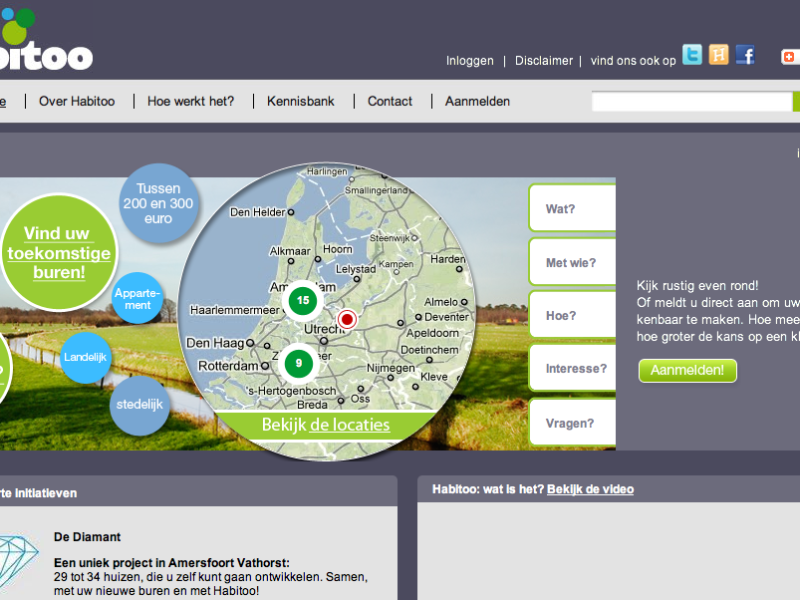Image resolution: width=800 pixels, height=600 pixels.
Task: Click the Habitoo logo
Action: point(45,39)
